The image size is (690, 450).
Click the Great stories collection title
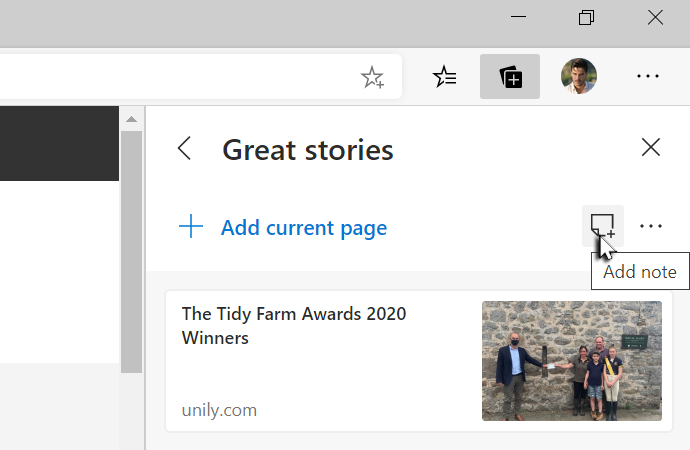[307, 150]
